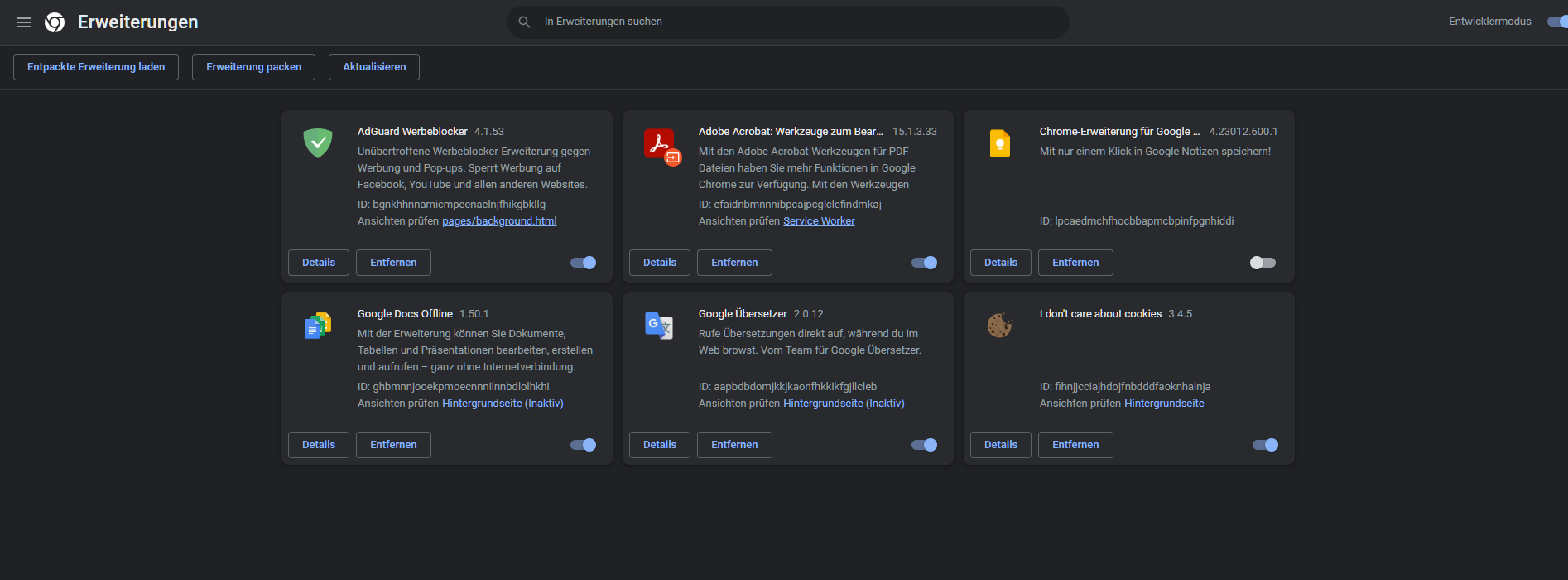The height and width of the screenshot is (580, 1568).
Task: Click the Google Docs Offline icon
Action: click(x=318, y=325)
